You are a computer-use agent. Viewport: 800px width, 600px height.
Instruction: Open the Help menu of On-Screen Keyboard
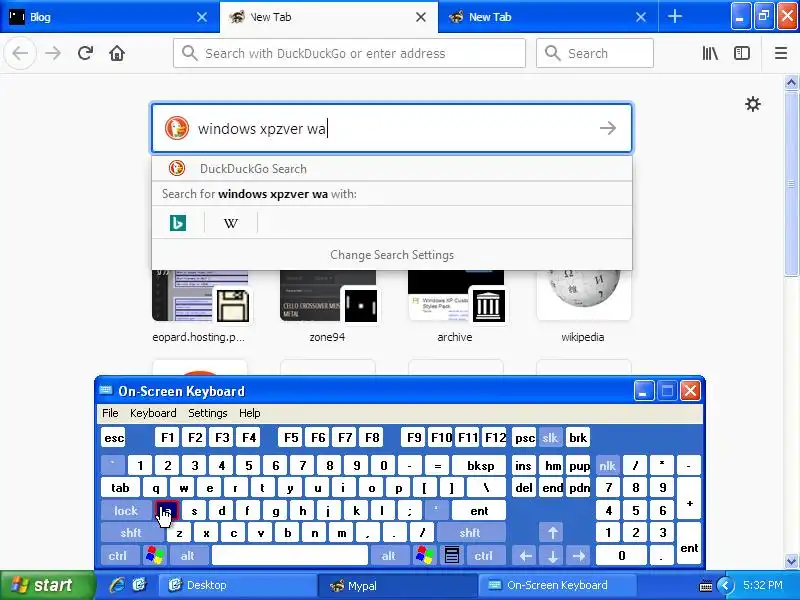point(249,413)
